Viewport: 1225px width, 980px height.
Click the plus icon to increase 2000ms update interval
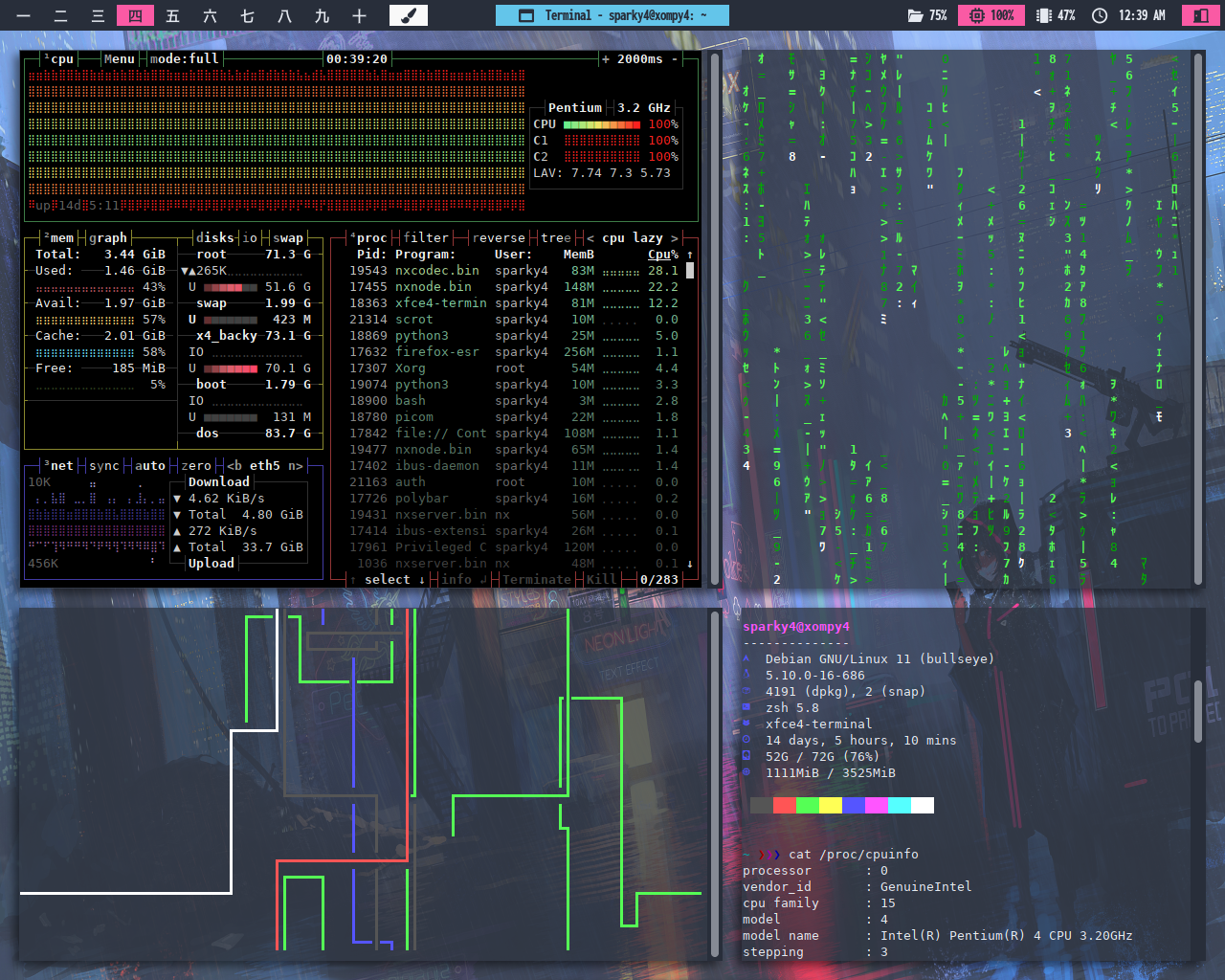[x=606, y=59]
